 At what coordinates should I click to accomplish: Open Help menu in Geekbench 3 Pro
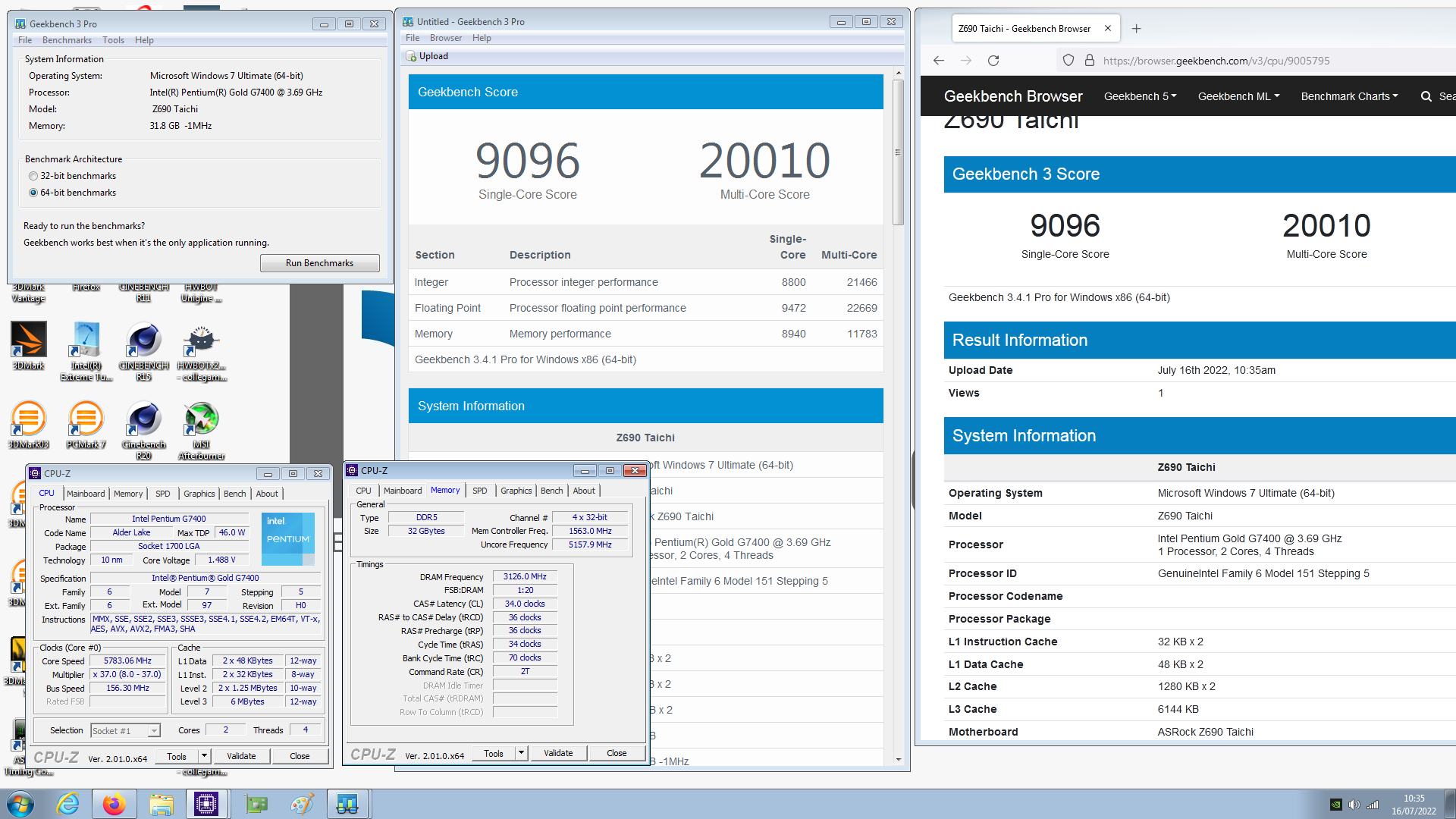pos(144,40)
